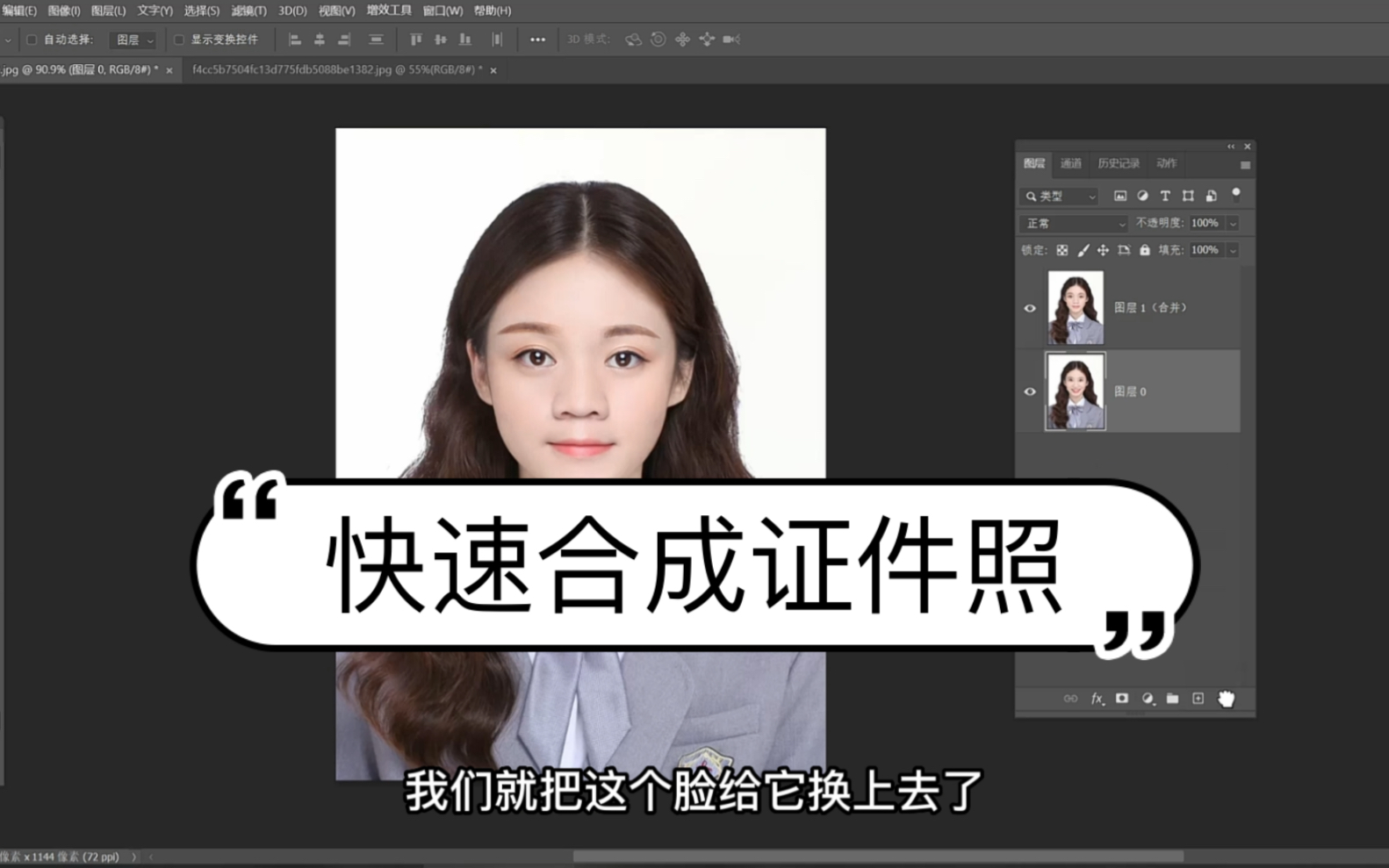This screenshot has height=868, width=1389.
Task: Click the distribute horizontally icon in options bar
Action: tap(497, 39)
